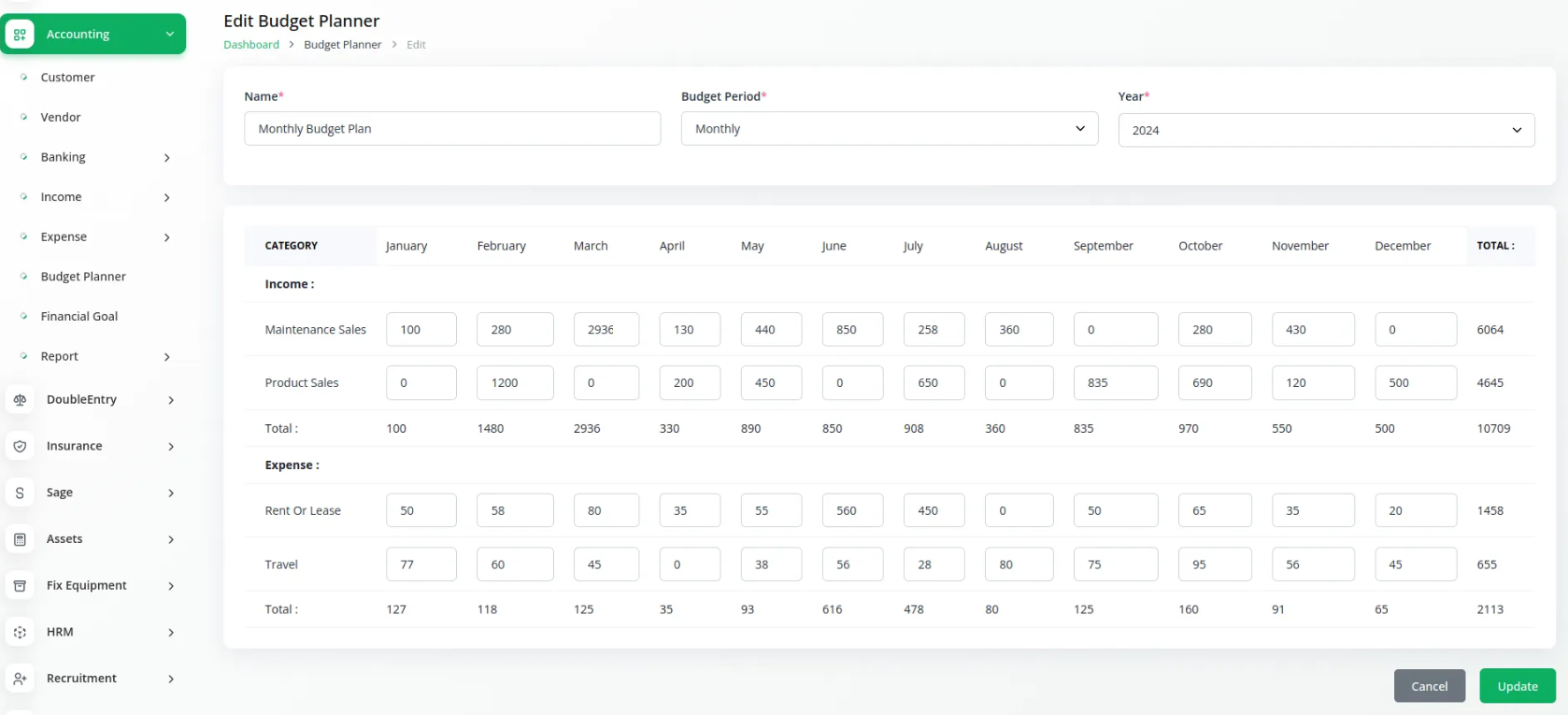
Task: Edit Travel January value 77
Action: pyautogui.click(x=421, y=565)
